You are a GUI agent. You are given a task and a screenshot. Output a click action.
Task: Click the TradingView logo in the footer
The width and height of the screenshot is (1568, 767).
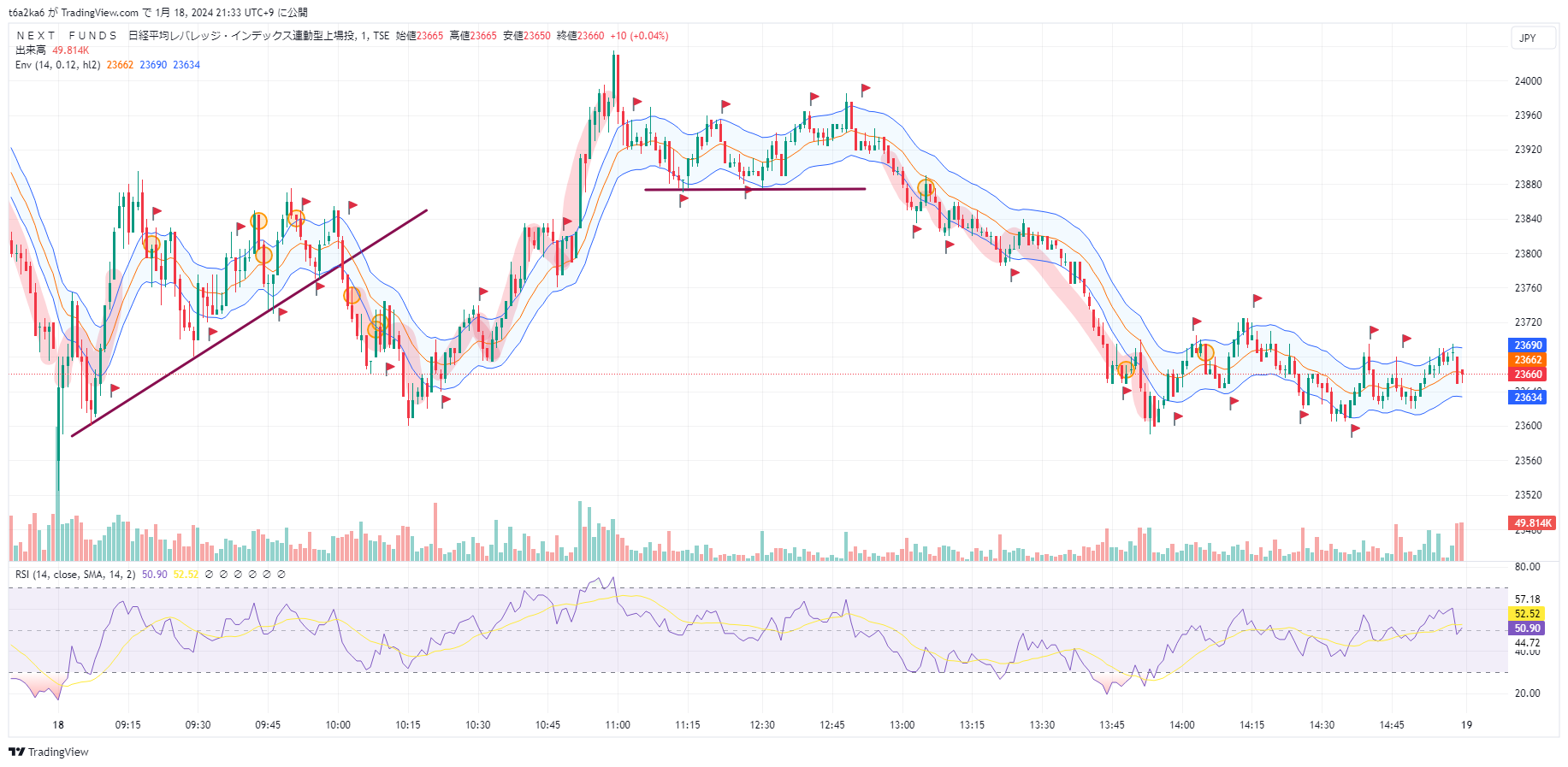pos(48,752)
